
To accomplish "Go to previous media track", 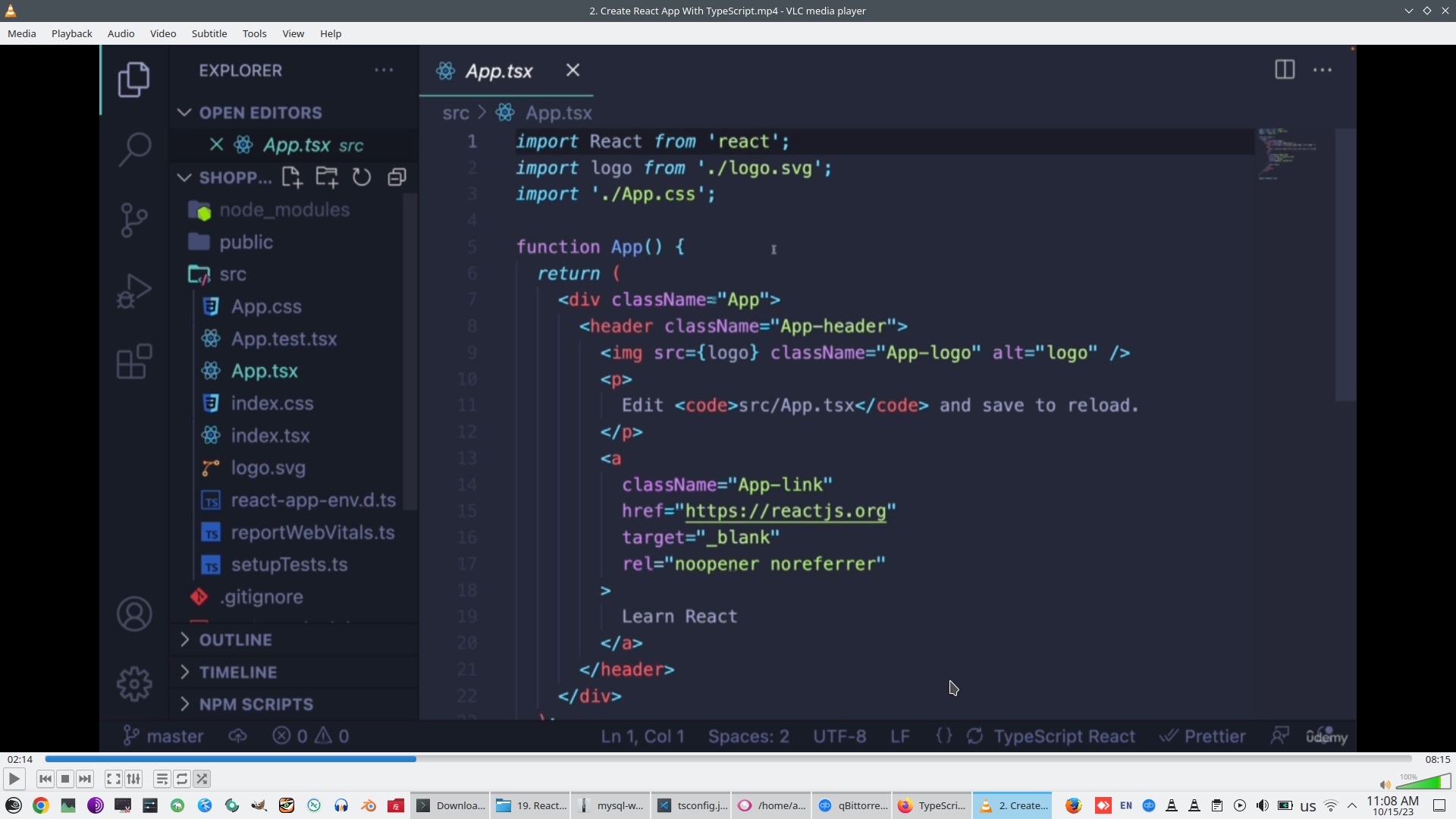I will (45, 779).
